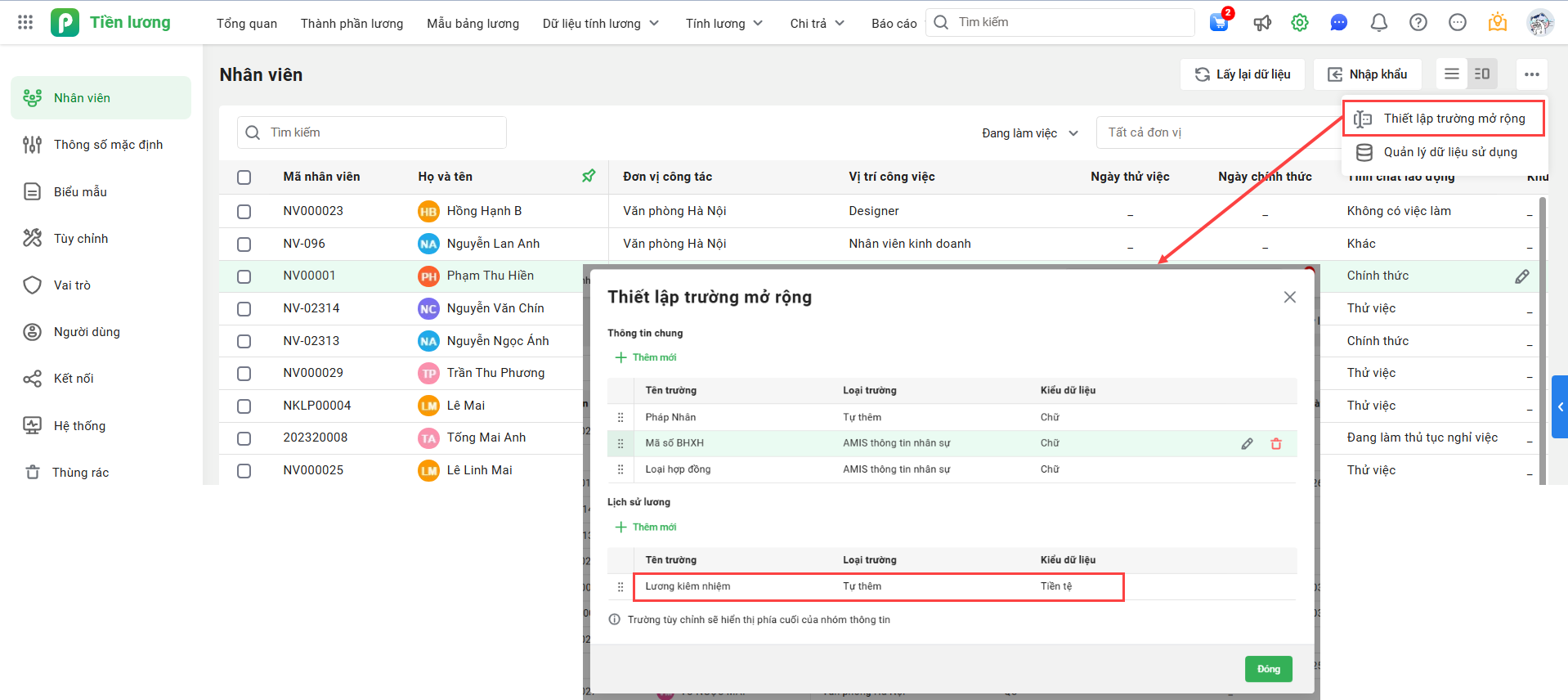Open the Mẫu bảng lương tab
The width and height of the screenshot is (1568, 700).
473,23
